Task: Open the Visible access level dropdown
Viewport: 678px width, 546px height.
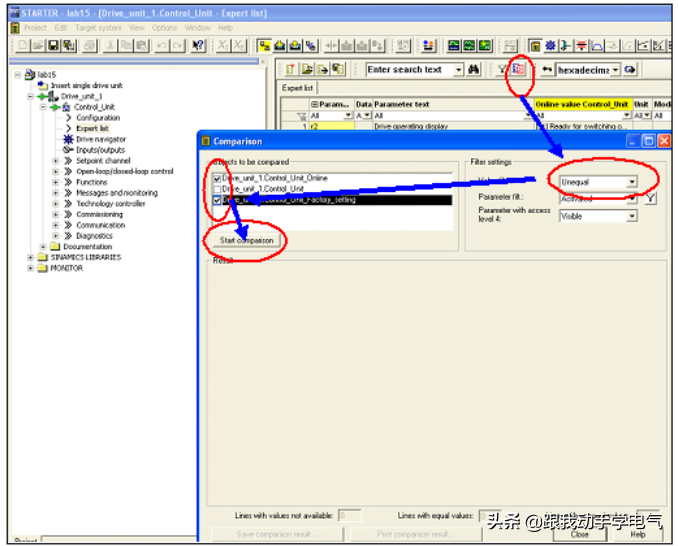Action: pos(631,215)
